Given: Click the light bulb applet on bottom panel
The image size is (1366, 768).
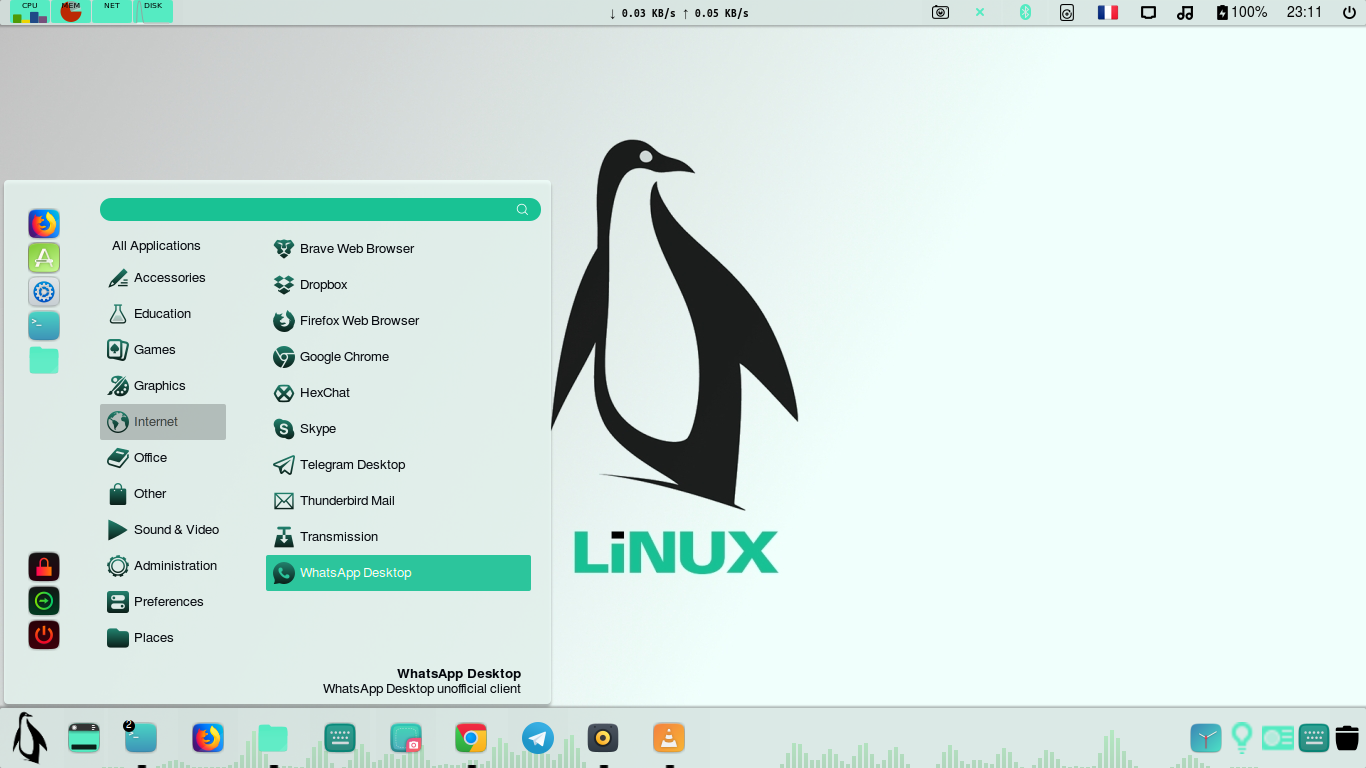Looking at the screenshot, I should [1242, 738].
